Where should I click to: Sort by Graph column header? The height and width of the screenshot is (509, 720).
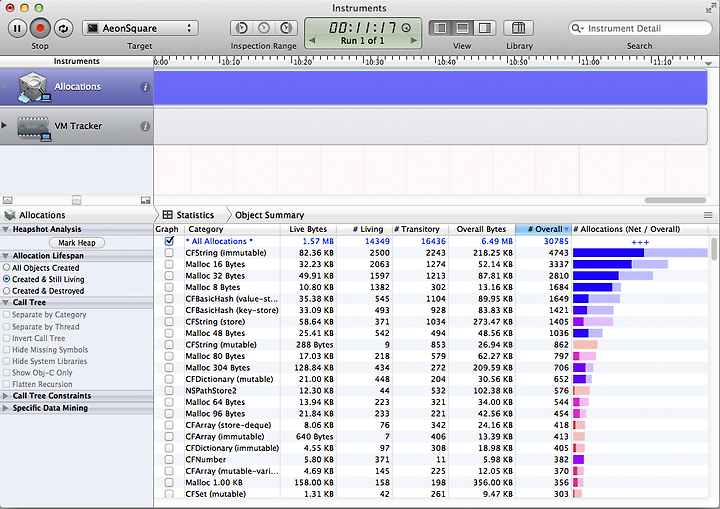[x=167, y=229]
